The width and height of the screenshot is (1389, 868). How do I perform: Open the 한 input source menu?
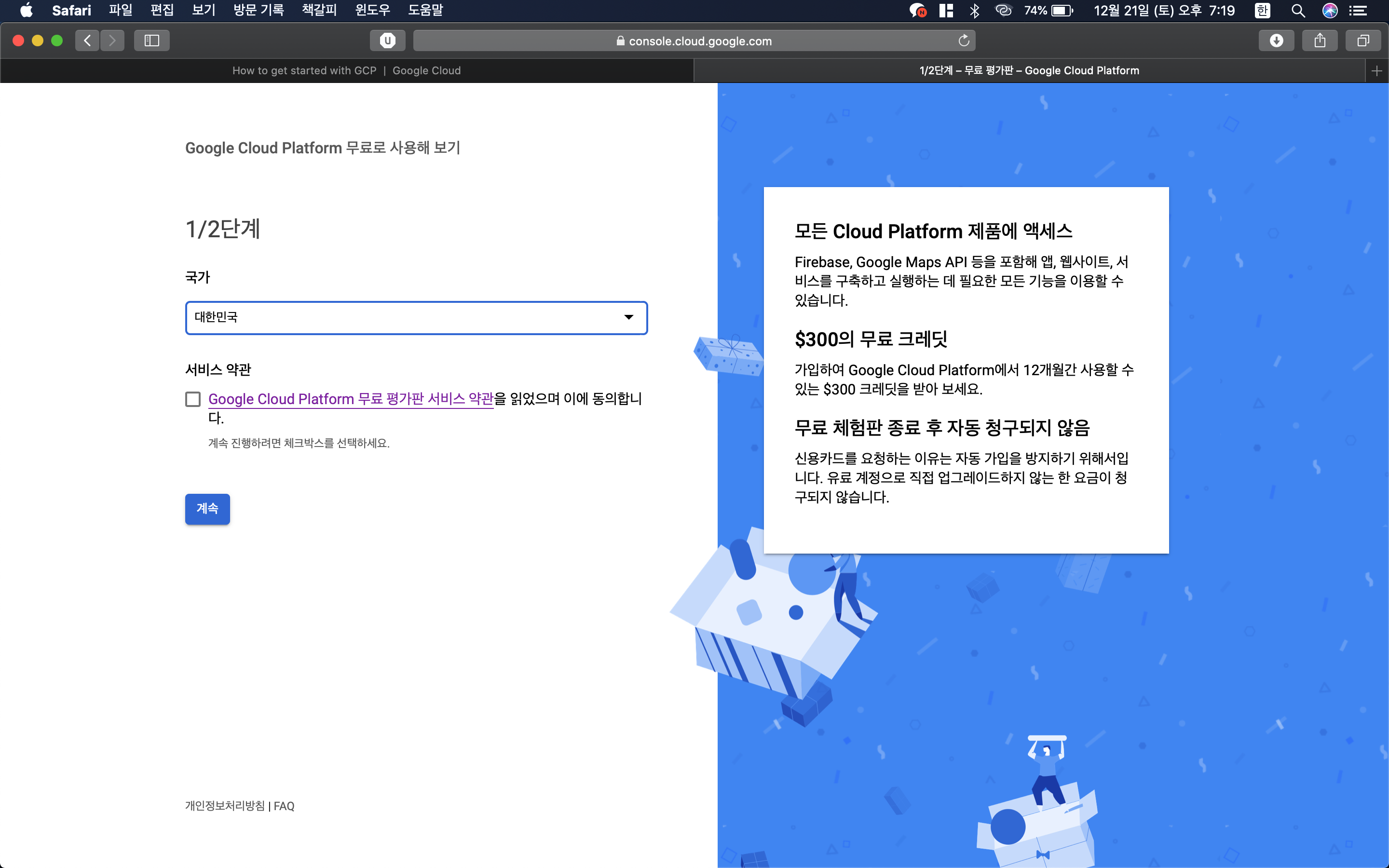click(1262, 10)
